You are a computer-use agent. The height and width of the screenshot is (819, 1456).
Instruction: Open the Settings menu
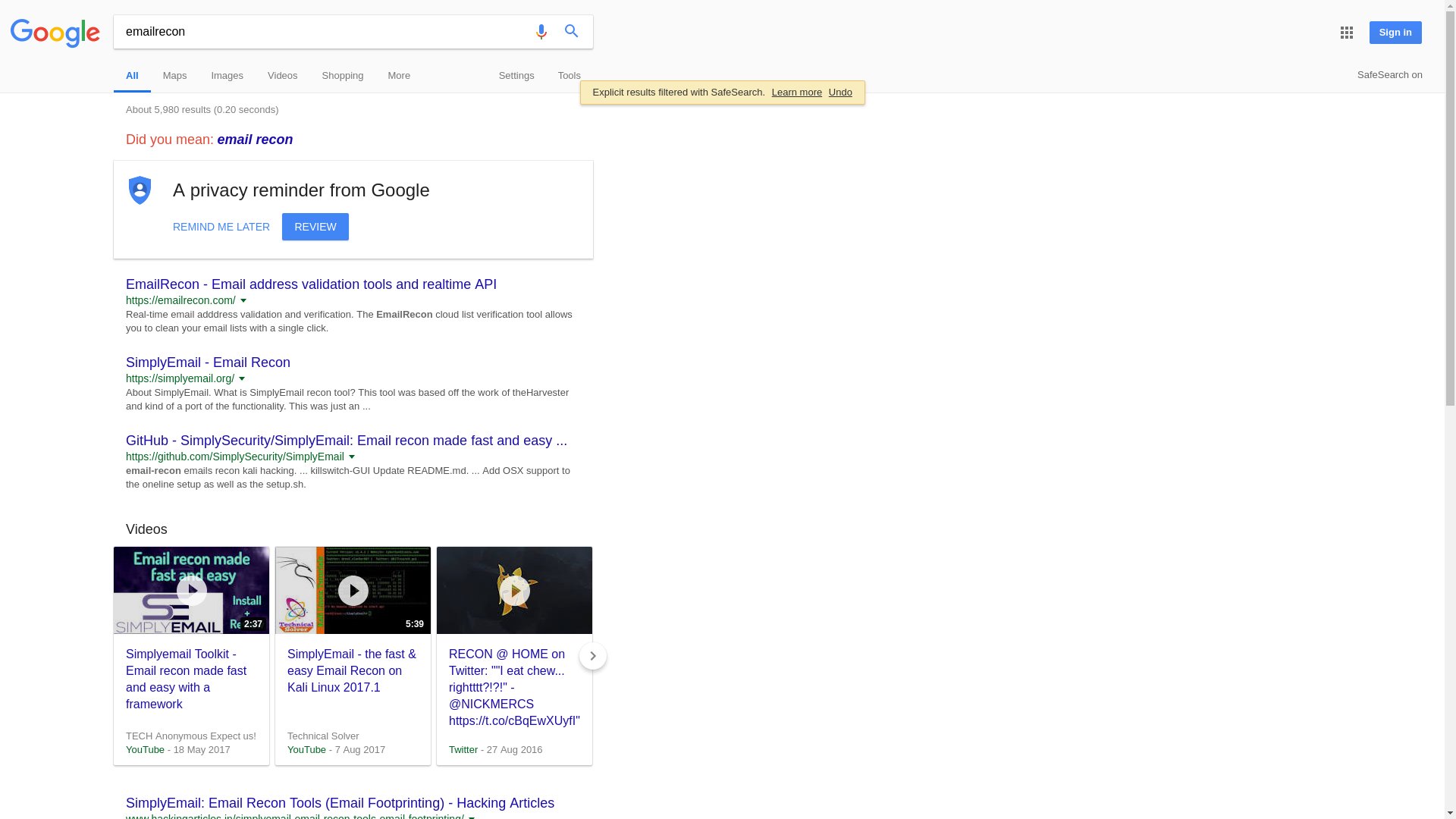(516, 76)
